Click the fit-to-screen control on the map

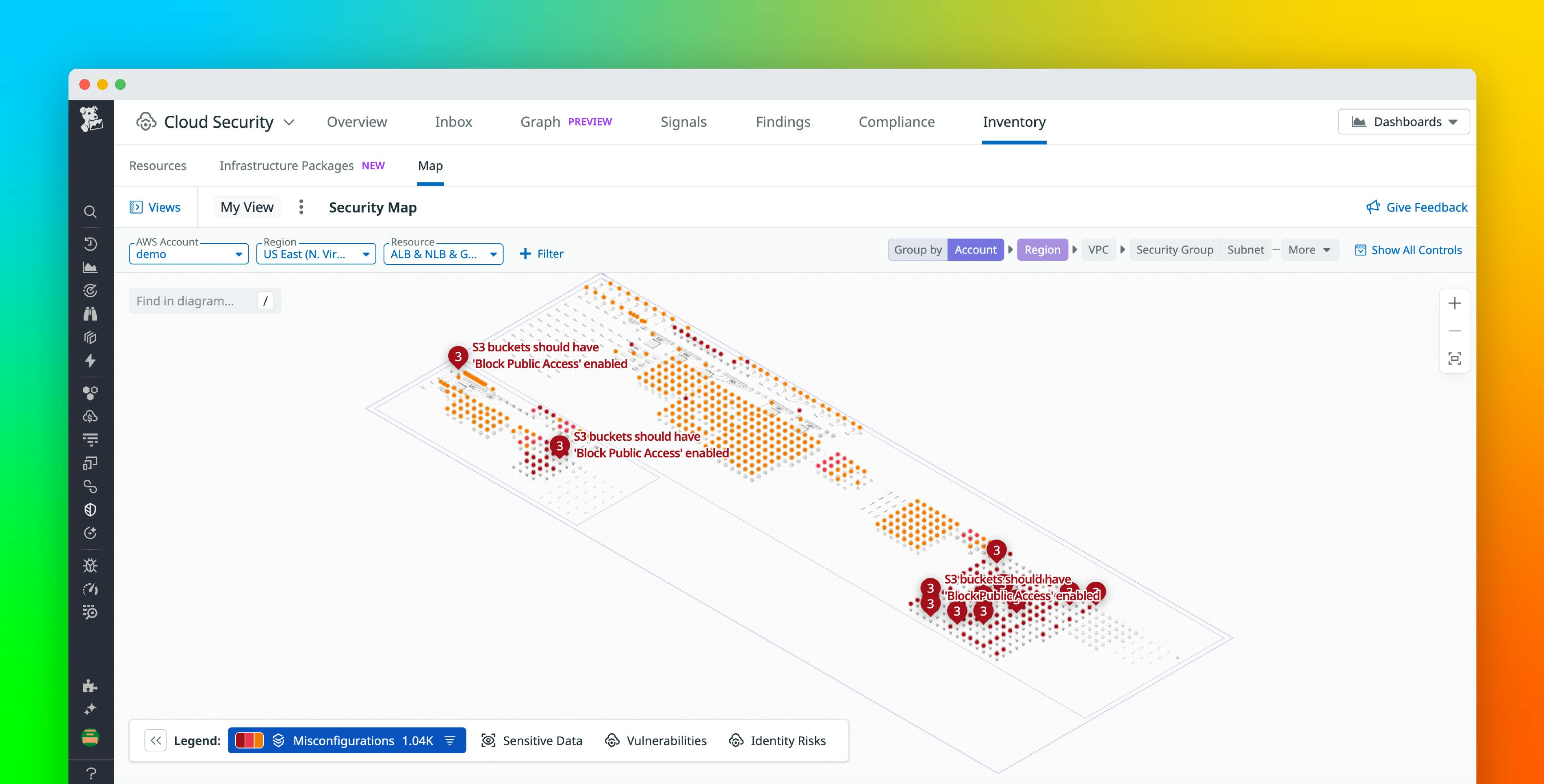tap(1454, 357)
